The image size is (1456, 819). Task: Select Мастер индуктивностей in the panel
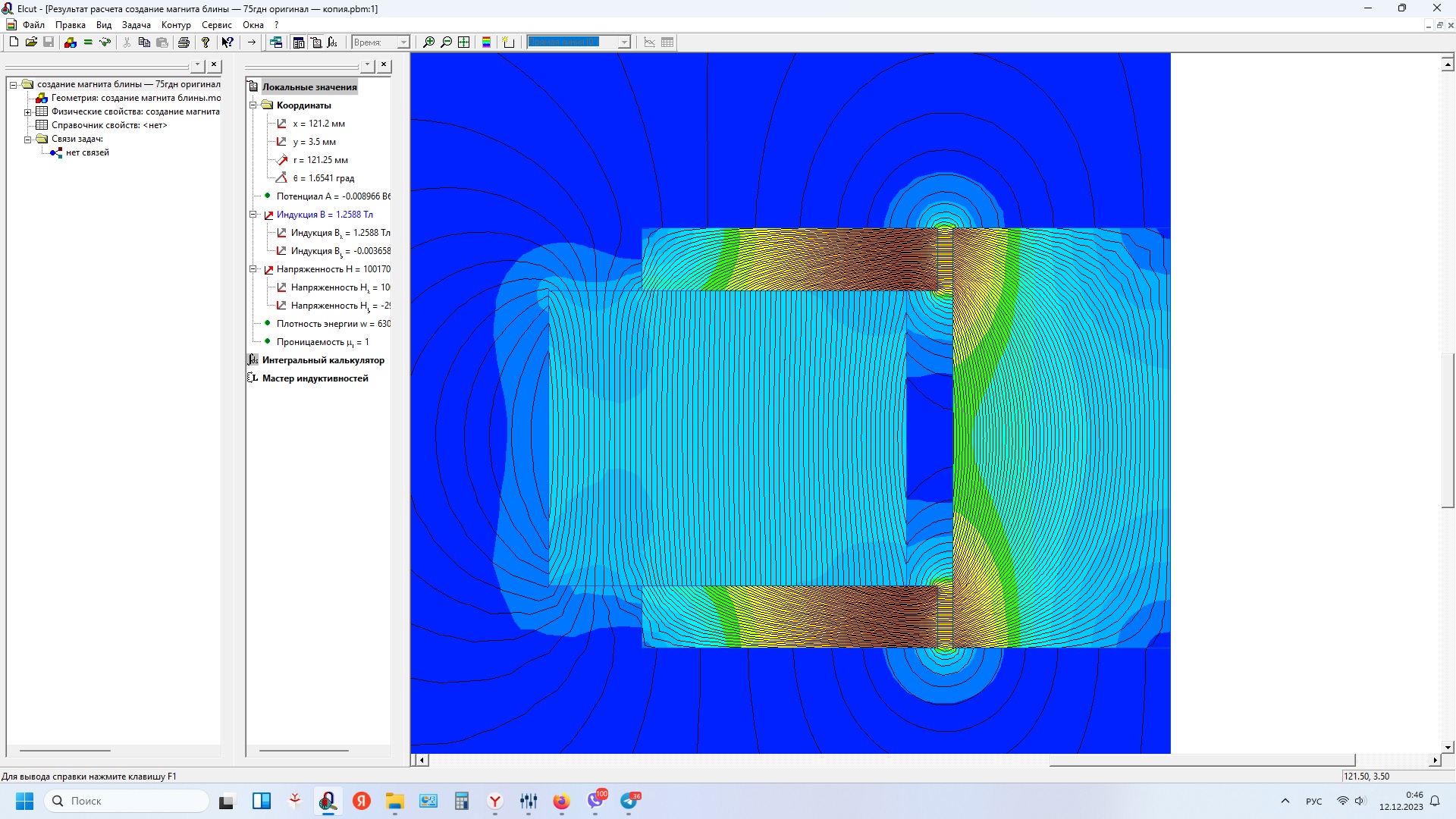click(x=315, y=378)
